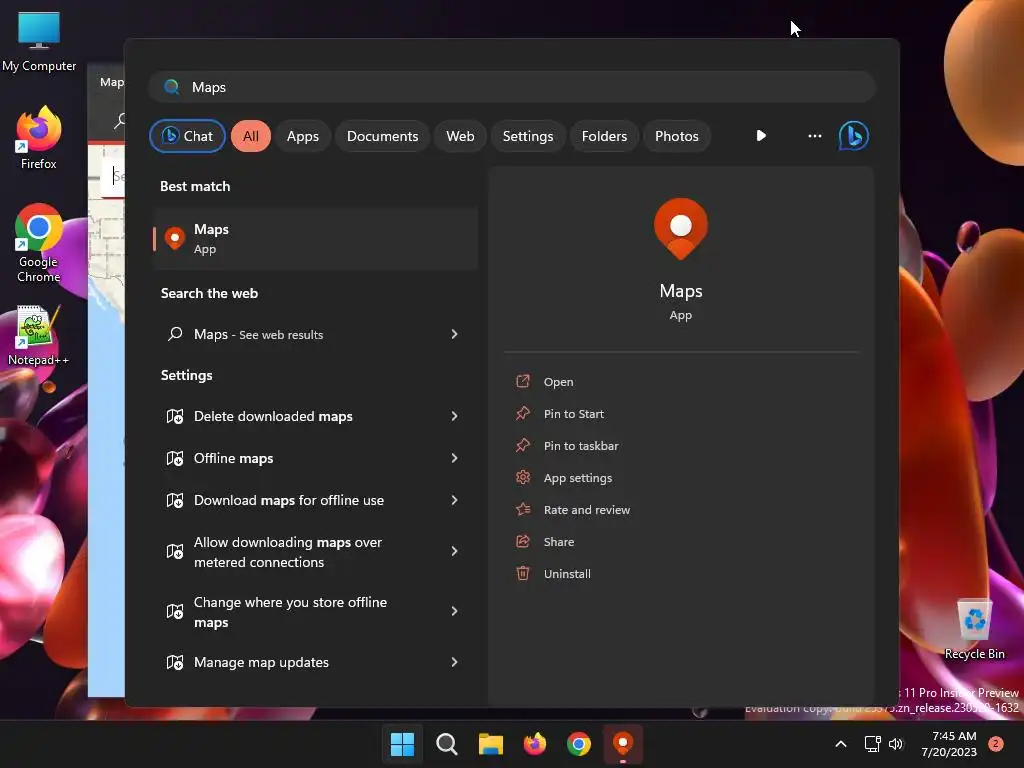Click the large Maps pin icon in preview
Image resolution: width=1024 pixels, height=768 pixels.
[680, 229]
